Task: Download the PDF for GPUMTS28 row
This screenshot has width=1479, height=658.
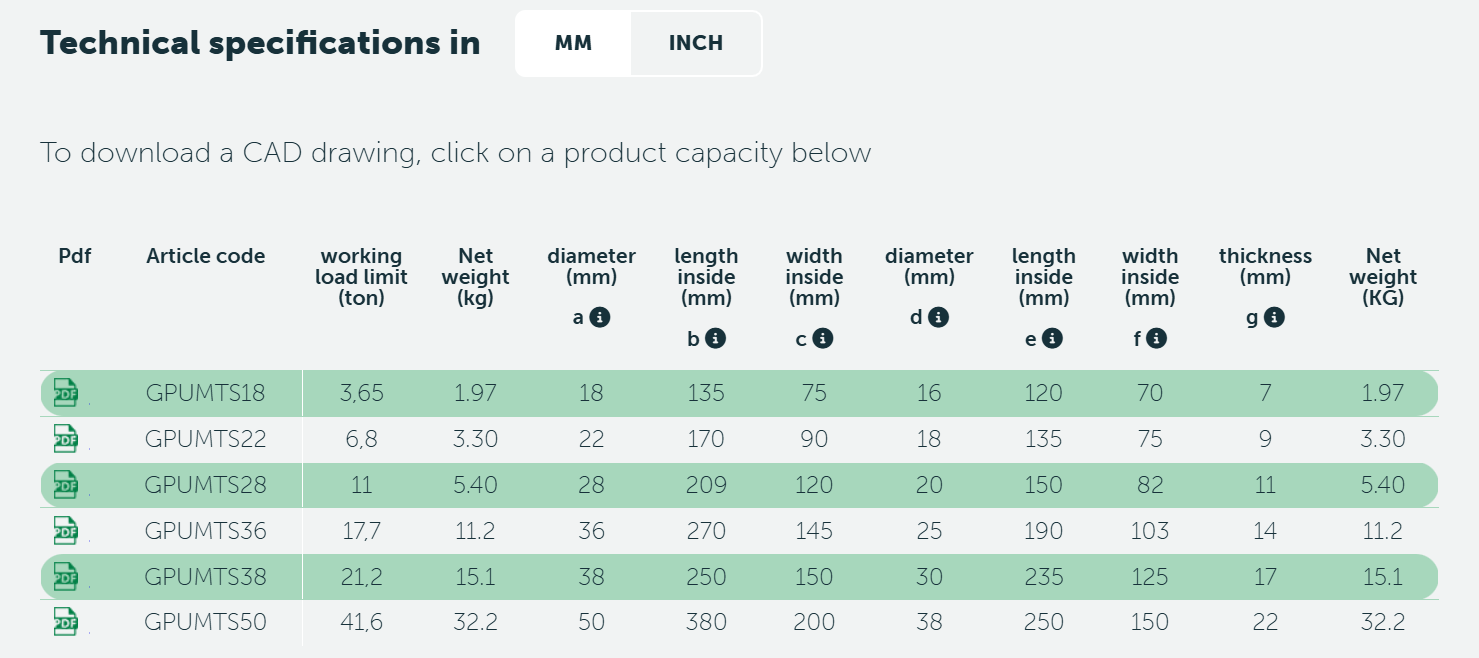Action: (65, 484)
